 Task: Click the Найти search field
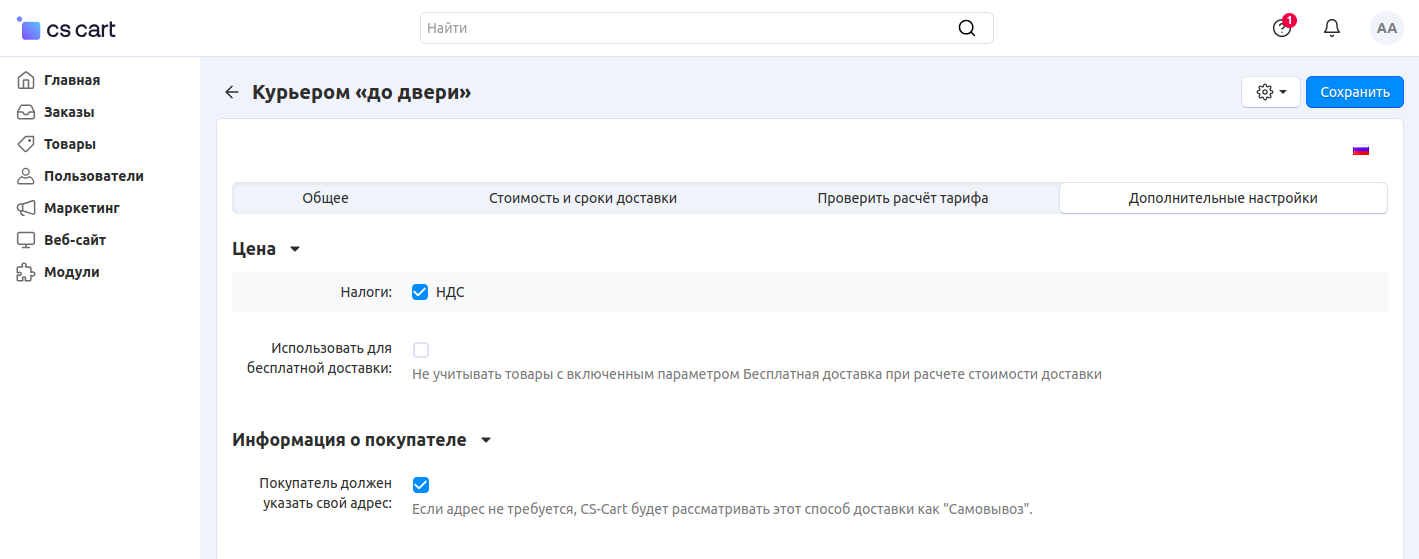click(690, 28)
